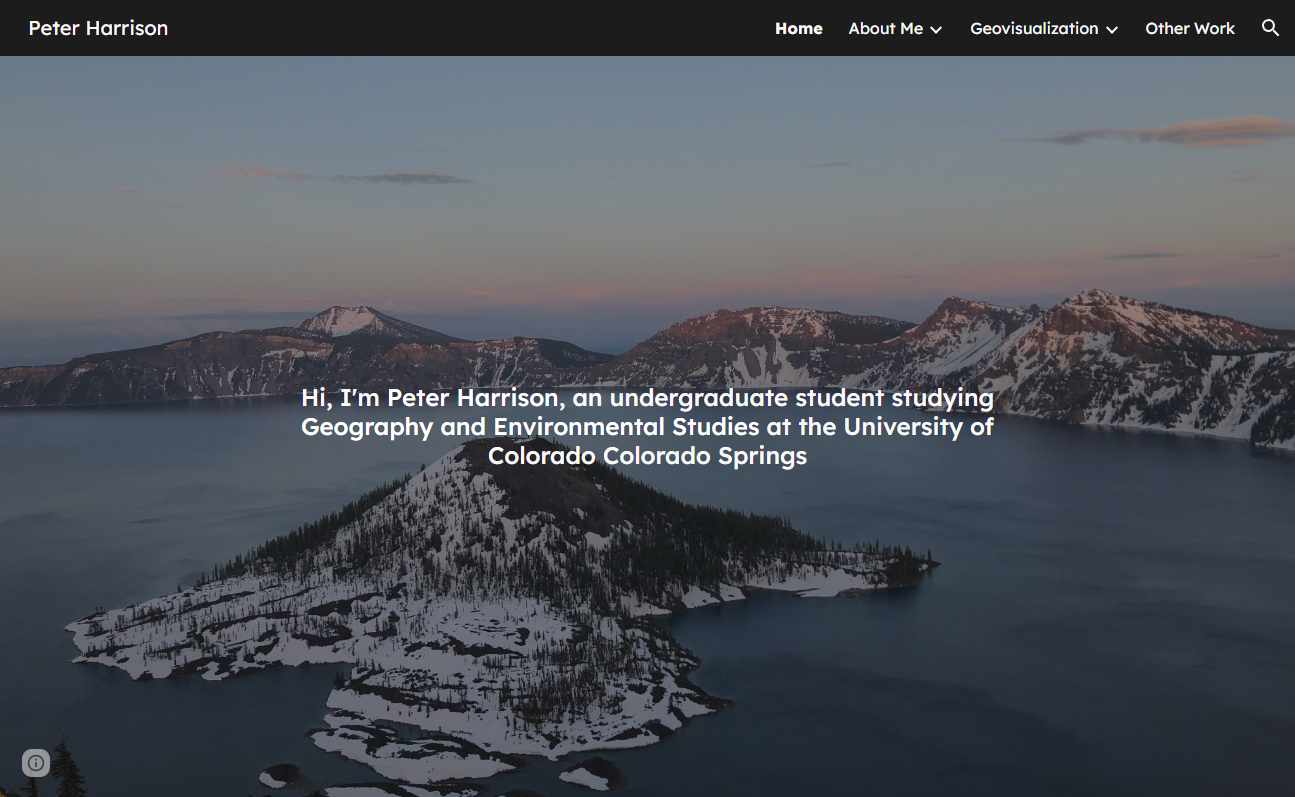Click the Peter Harrison site title
1295x797 pixels.
point(98,28)
